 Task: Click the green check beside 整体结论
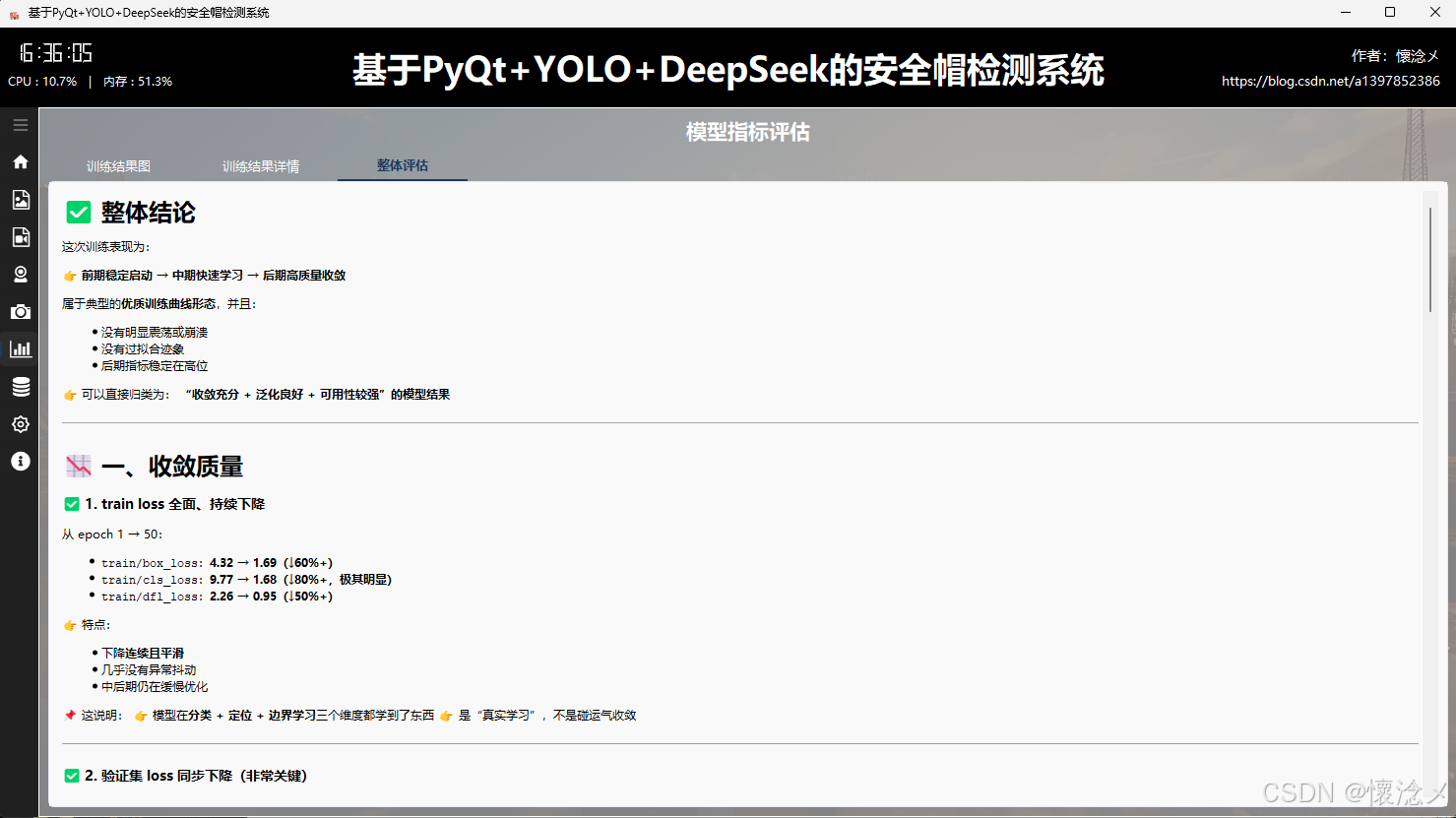click(78, 213)
